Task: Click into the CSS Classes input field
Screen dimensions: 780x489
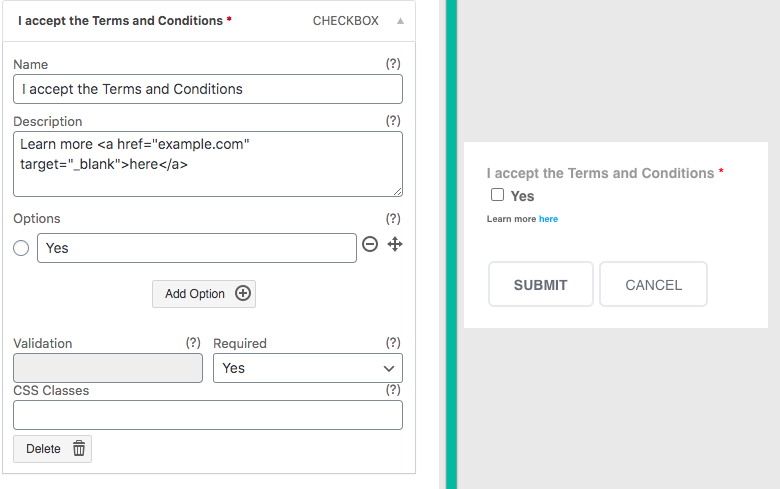Action: tap(208, 415)
